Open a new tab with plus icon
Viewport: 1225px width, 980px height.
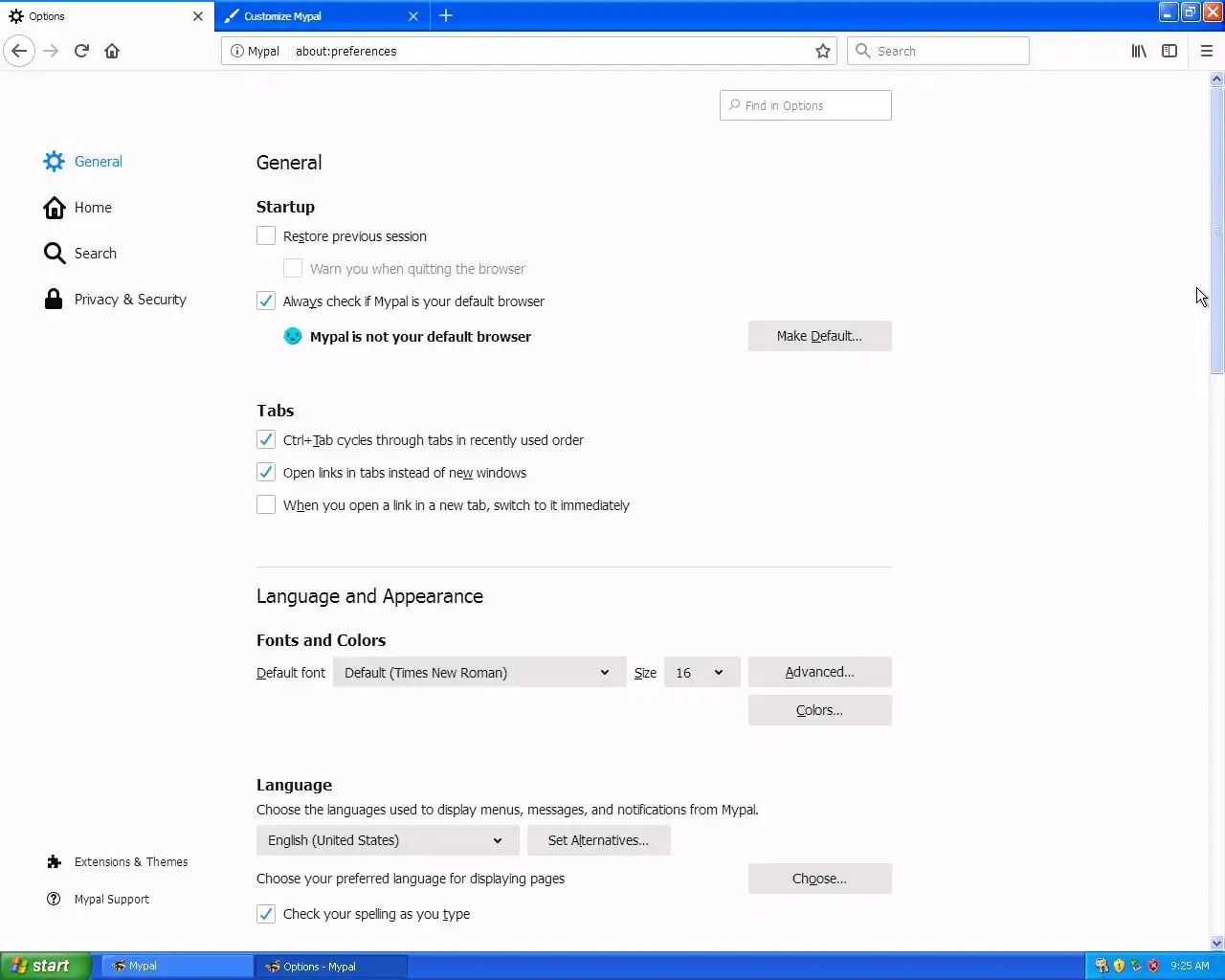pyautogui.click(x=446, y=15)
